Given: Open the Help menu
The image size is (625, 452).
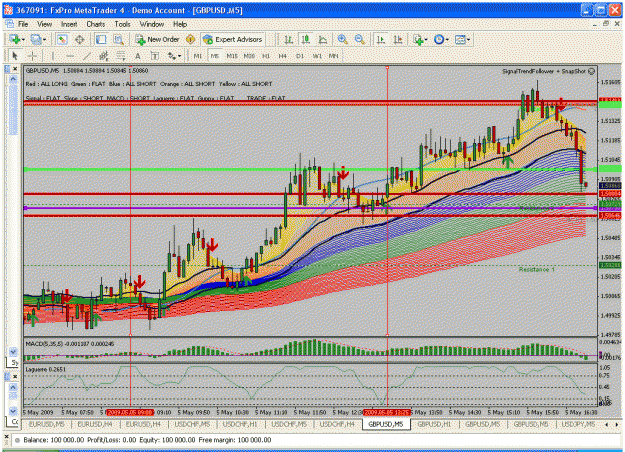Looking at the screenshot, I should tap(180, 24).
